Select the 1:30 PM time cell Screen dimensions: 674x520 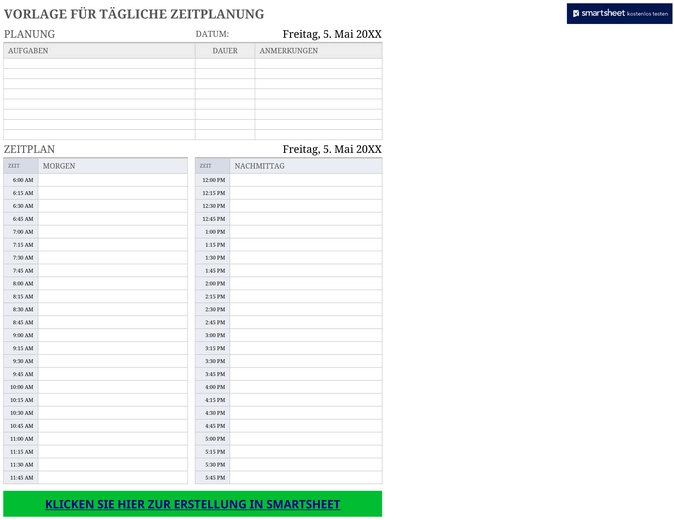pos(212,257)
